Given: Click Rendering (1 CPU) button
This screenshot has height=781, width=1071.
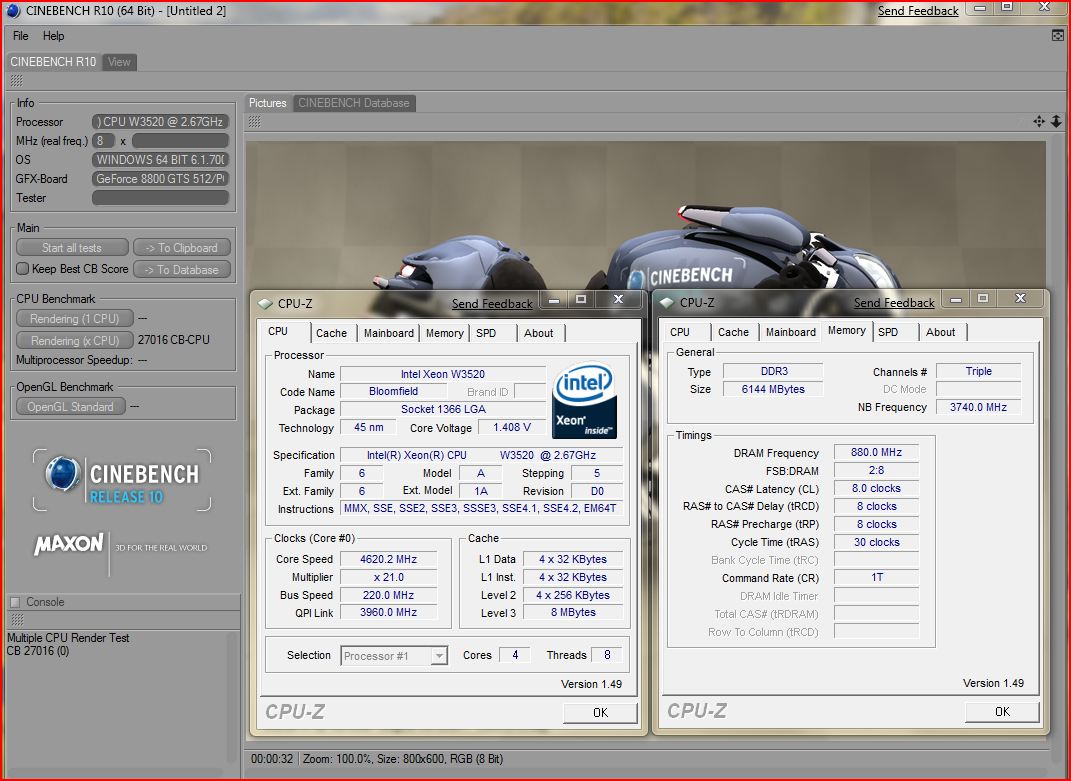Looking at the screenshot, I should (74, 318).
